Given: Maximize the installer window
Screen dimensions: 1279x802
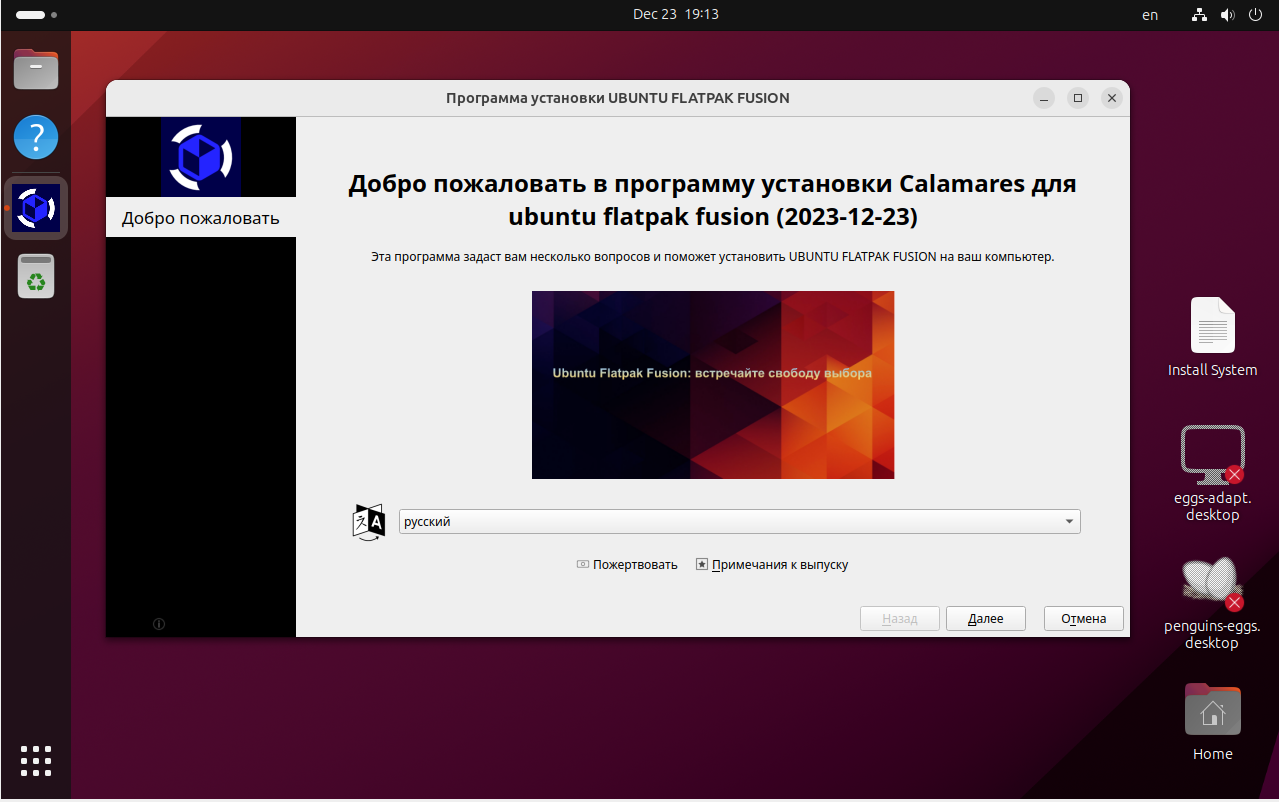Looking at the screenshot, I should point(1078,98).
